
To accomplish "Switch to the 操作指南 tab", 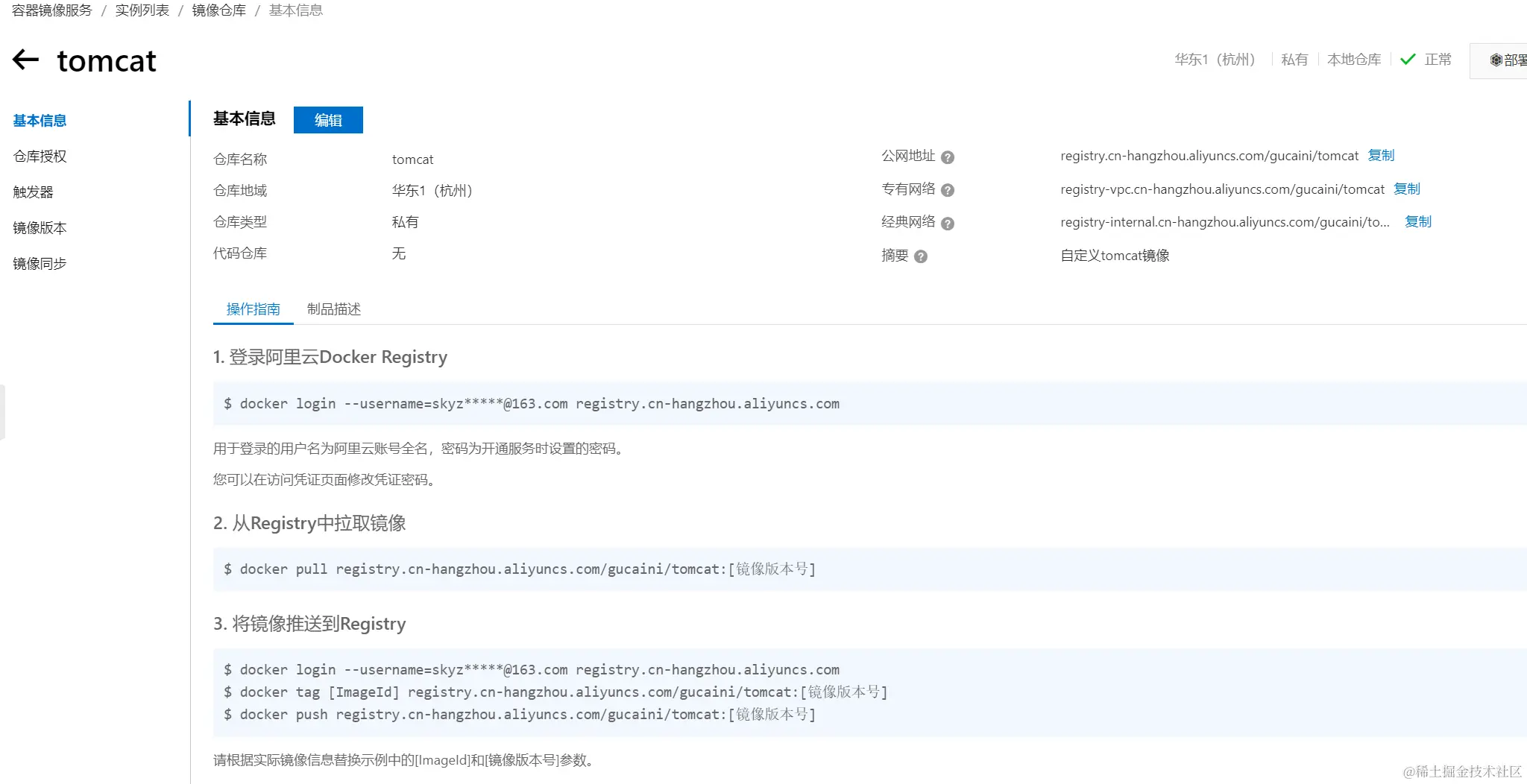I will (254, 309).
